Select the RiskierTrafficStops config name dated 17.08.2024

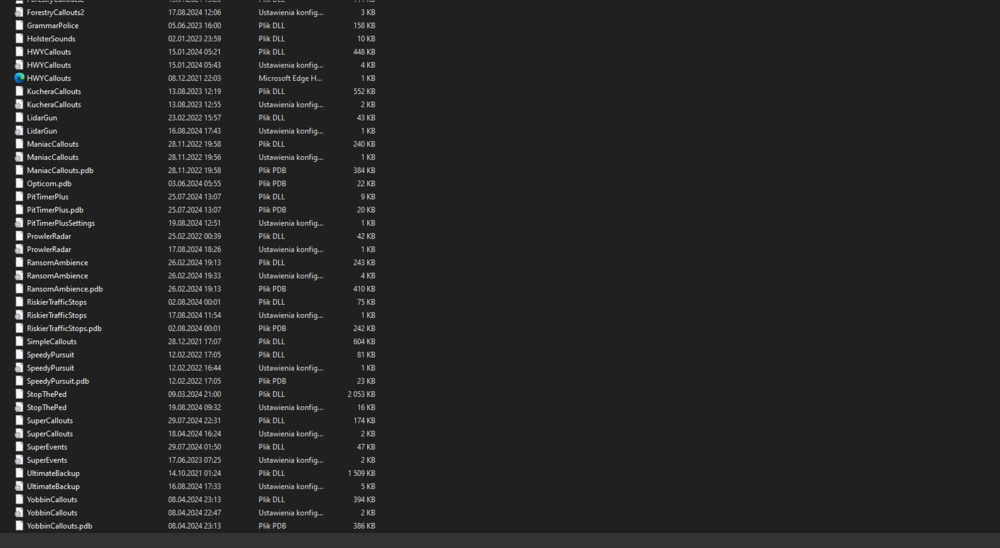[x=57, y=315]
